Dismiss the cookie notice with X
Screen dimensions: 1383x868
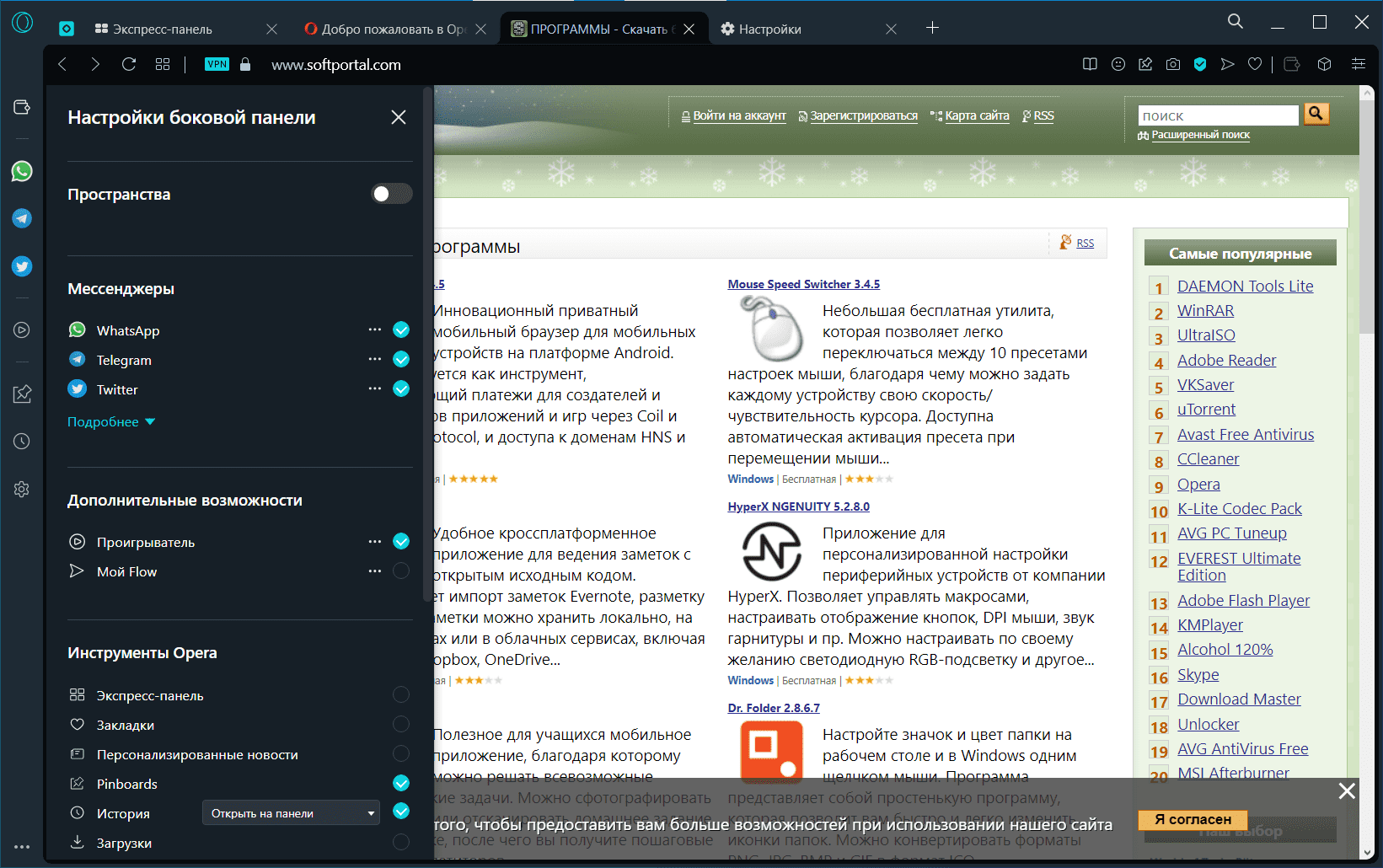(x=1347, y=790)
